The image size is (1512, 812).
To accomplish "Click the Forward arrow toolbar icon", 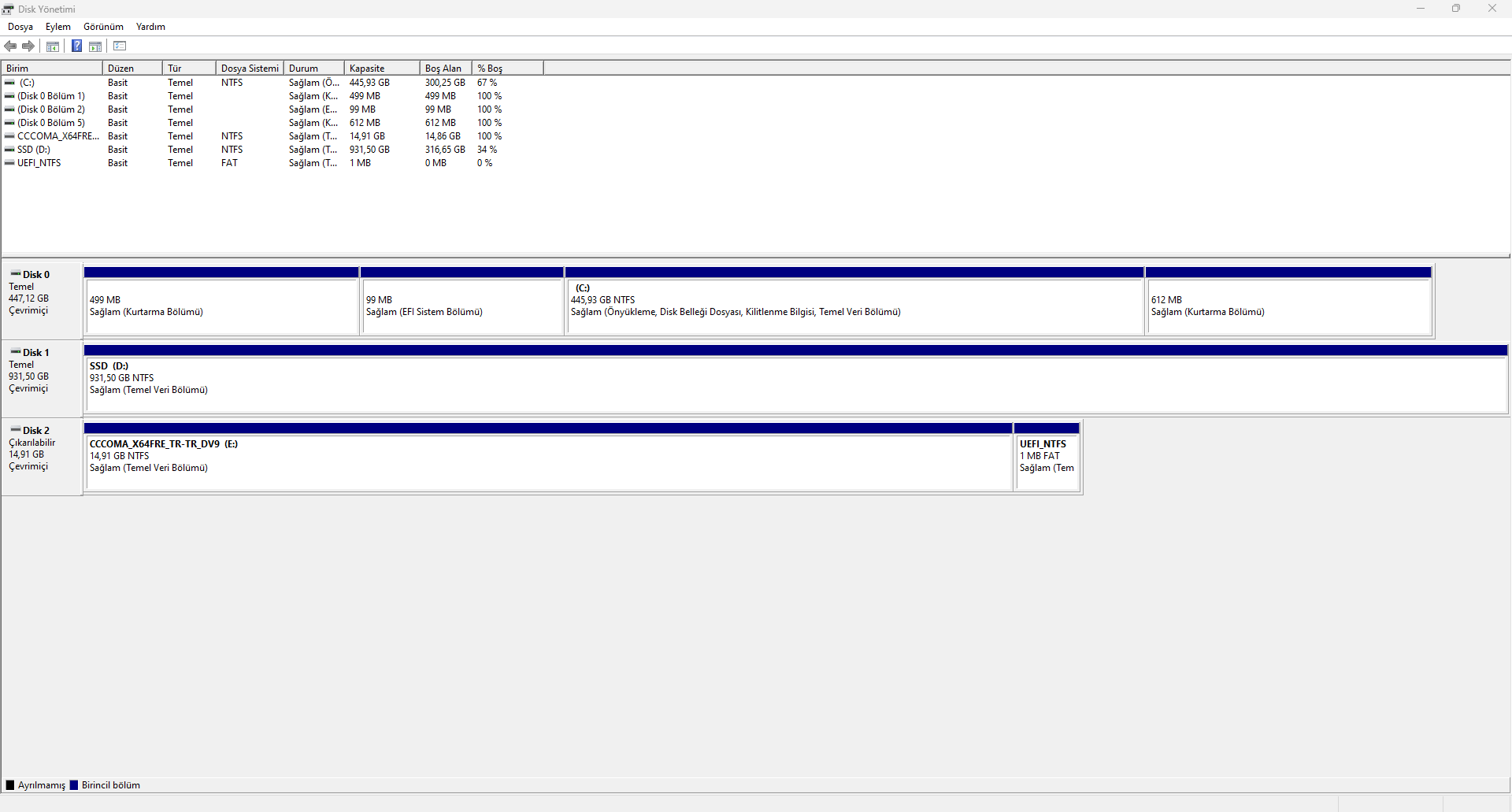I will pyautogui.click(x=28, y=46).
